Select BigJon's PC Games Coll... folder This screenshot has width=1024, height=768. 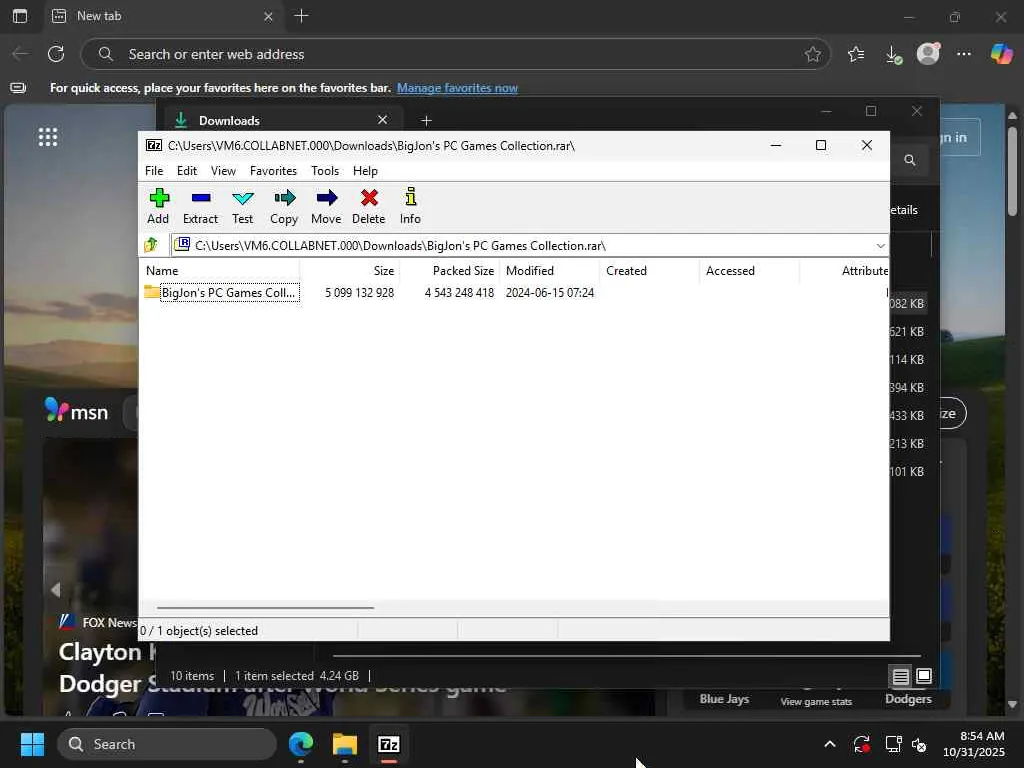point(222,293)
